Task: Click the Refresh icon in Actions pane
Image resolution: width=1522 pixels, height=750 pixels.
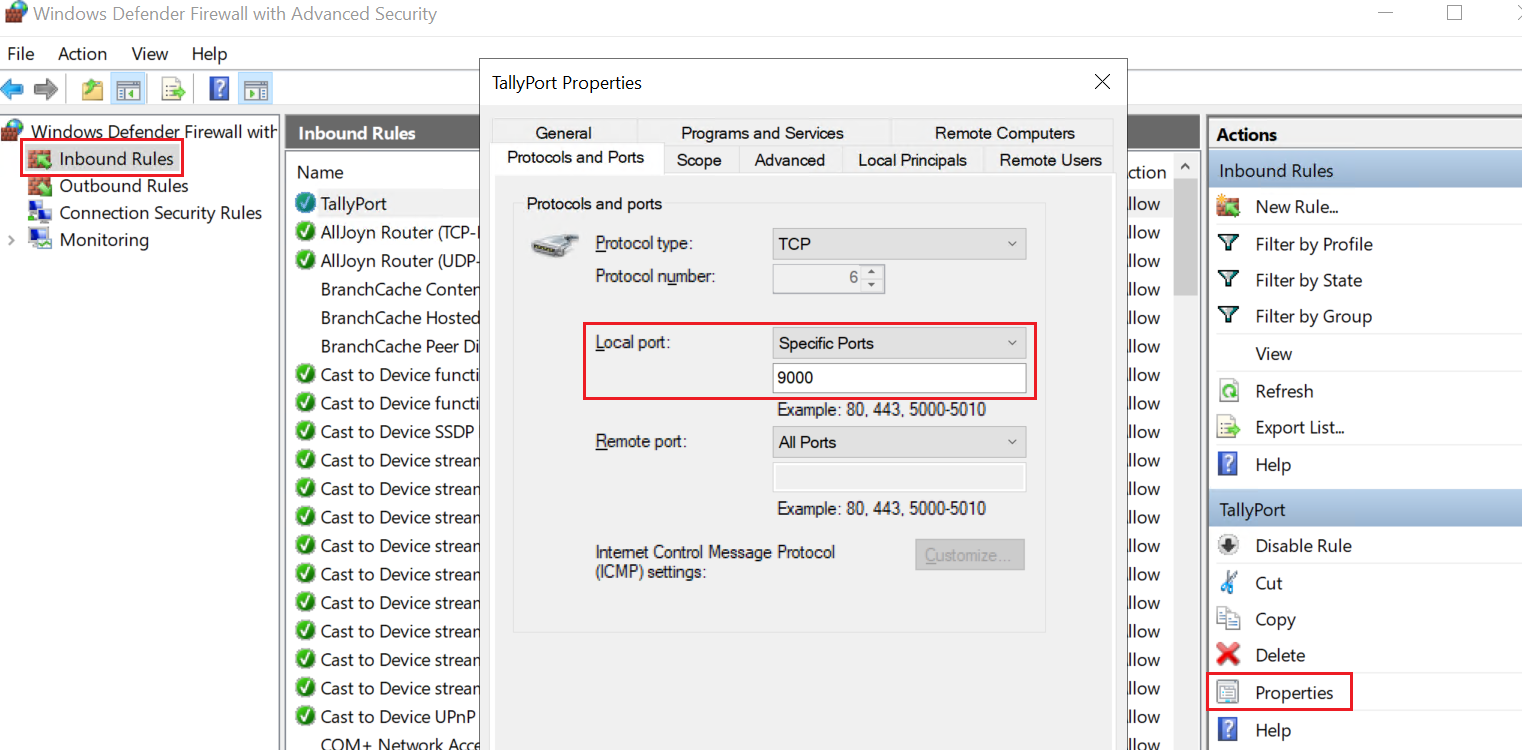Action: click(x=1228, y=391)
